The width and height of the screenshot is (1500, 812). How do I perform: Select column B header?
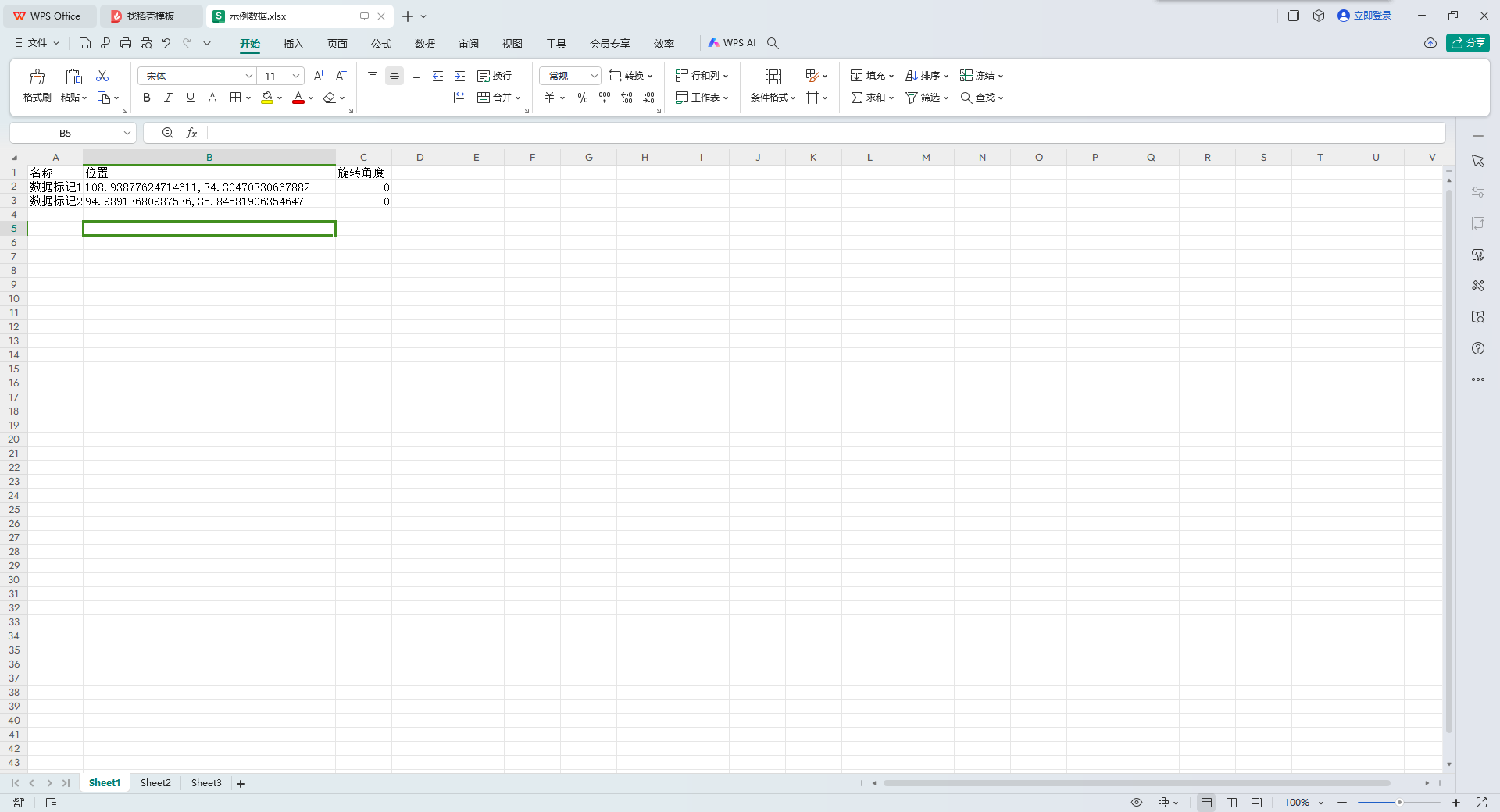(x=209, y=158)
